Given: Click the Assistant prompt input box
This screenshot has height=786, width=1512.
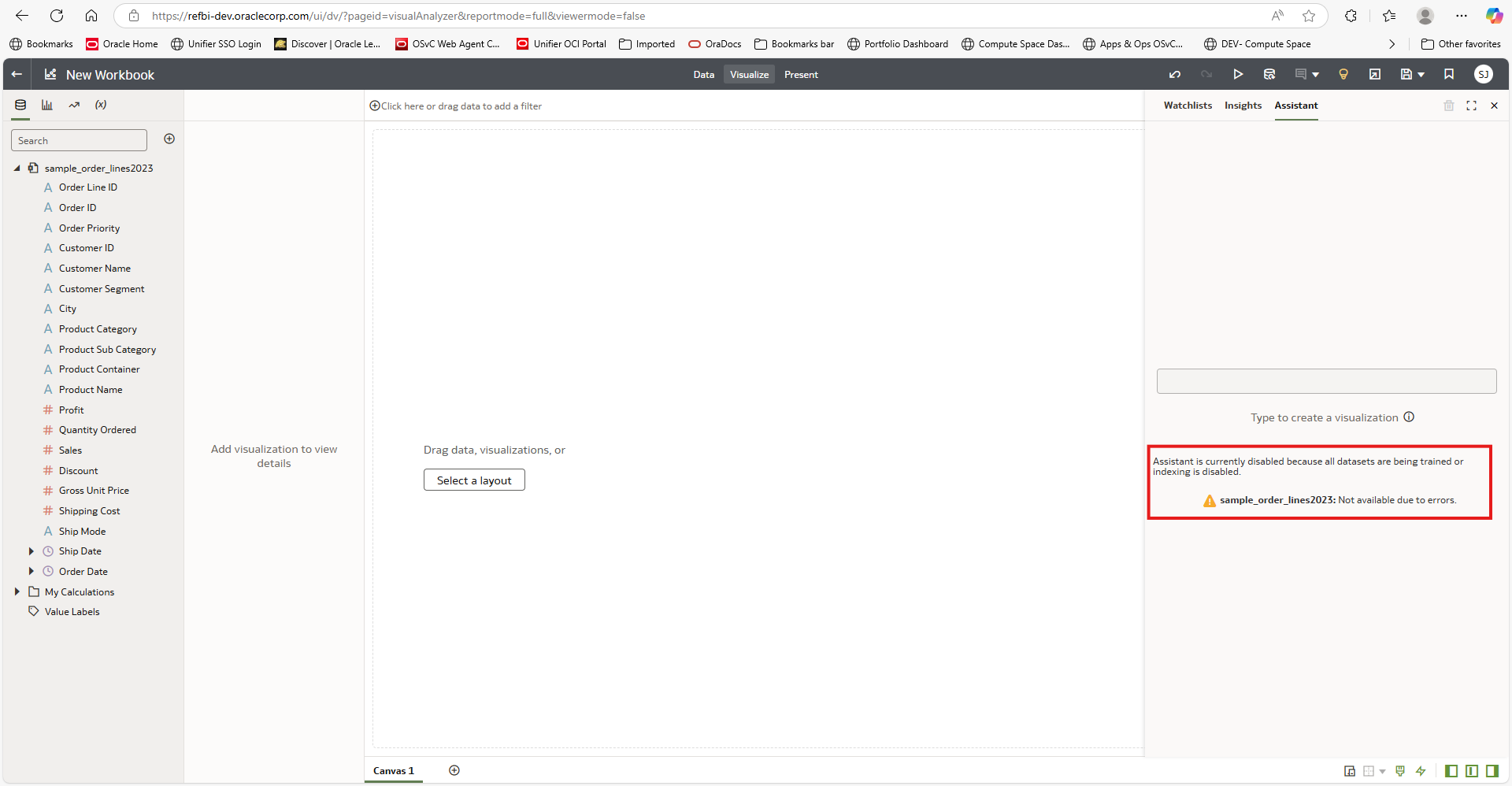Looking at the screenshot, I should click(1326, 381).
